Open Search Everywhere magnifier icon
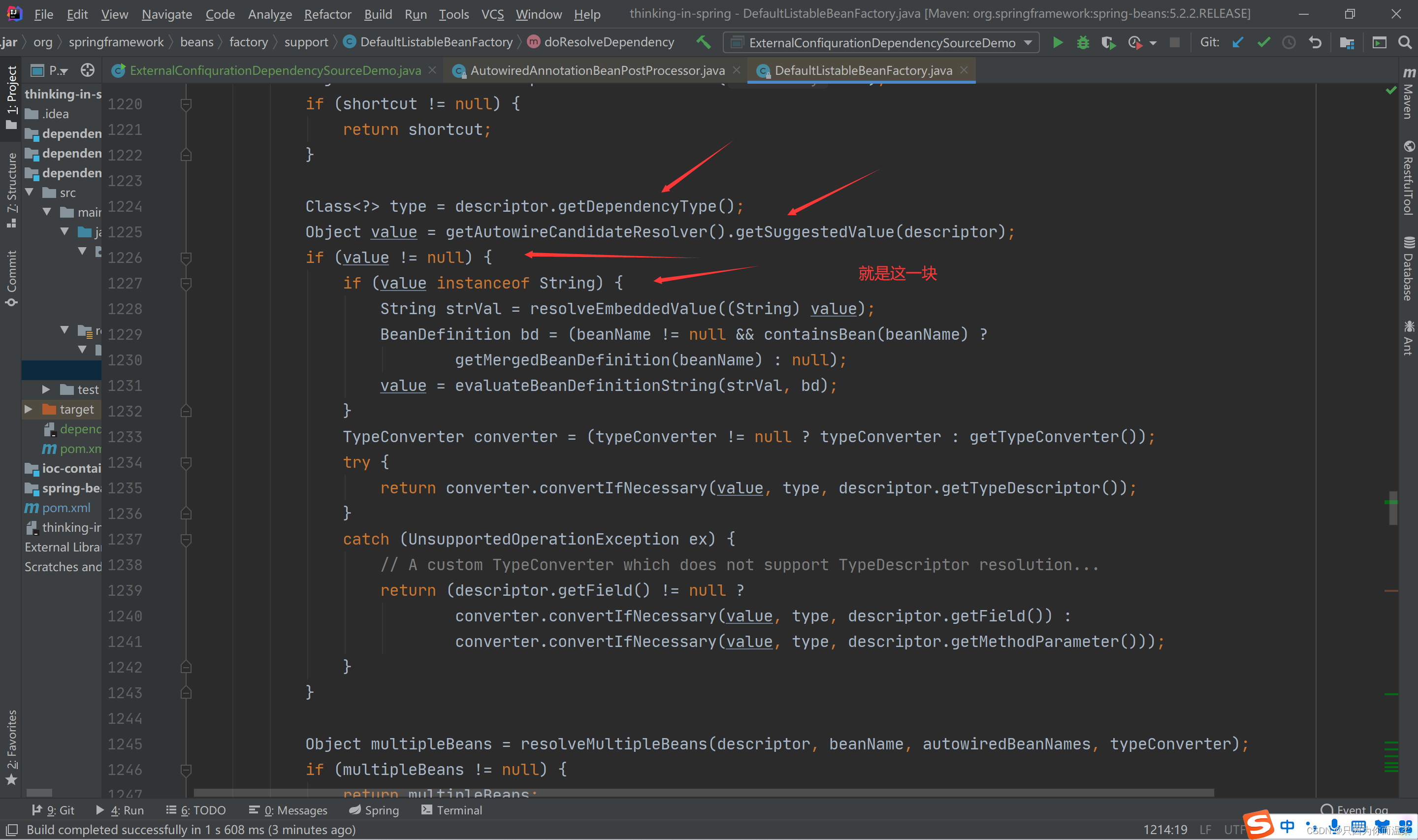 pyautogui.click(x=1404, y=42)
